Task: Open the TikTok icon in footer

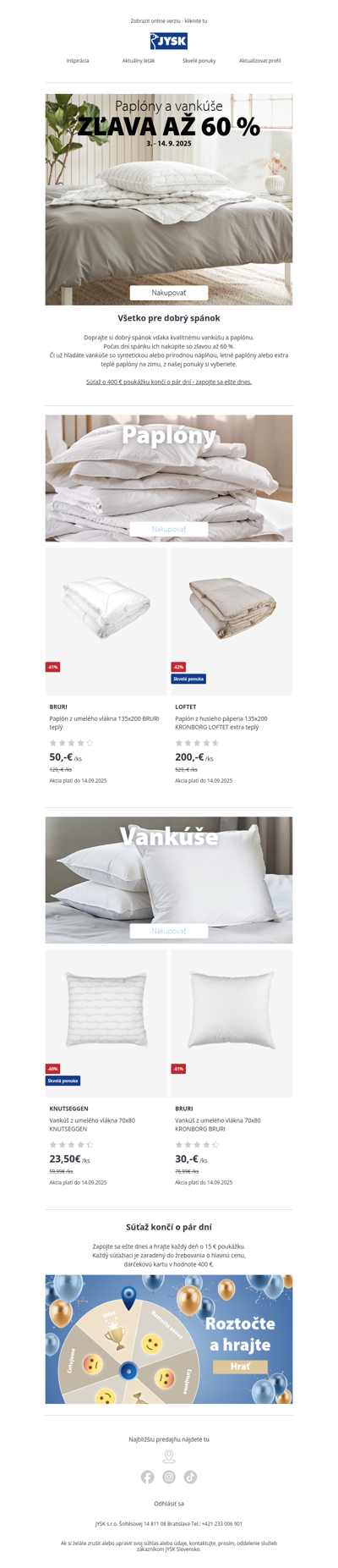Action: point(191,1477)
